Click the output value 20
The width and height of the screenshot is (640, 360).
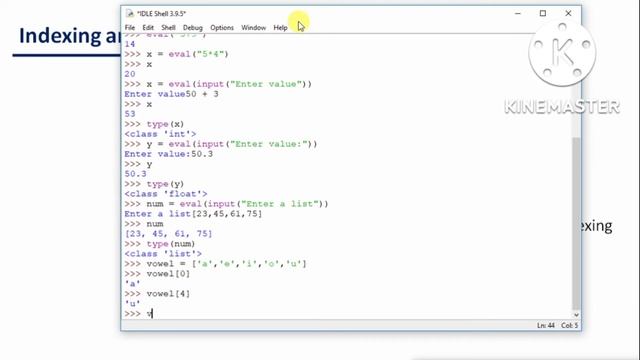130,74
